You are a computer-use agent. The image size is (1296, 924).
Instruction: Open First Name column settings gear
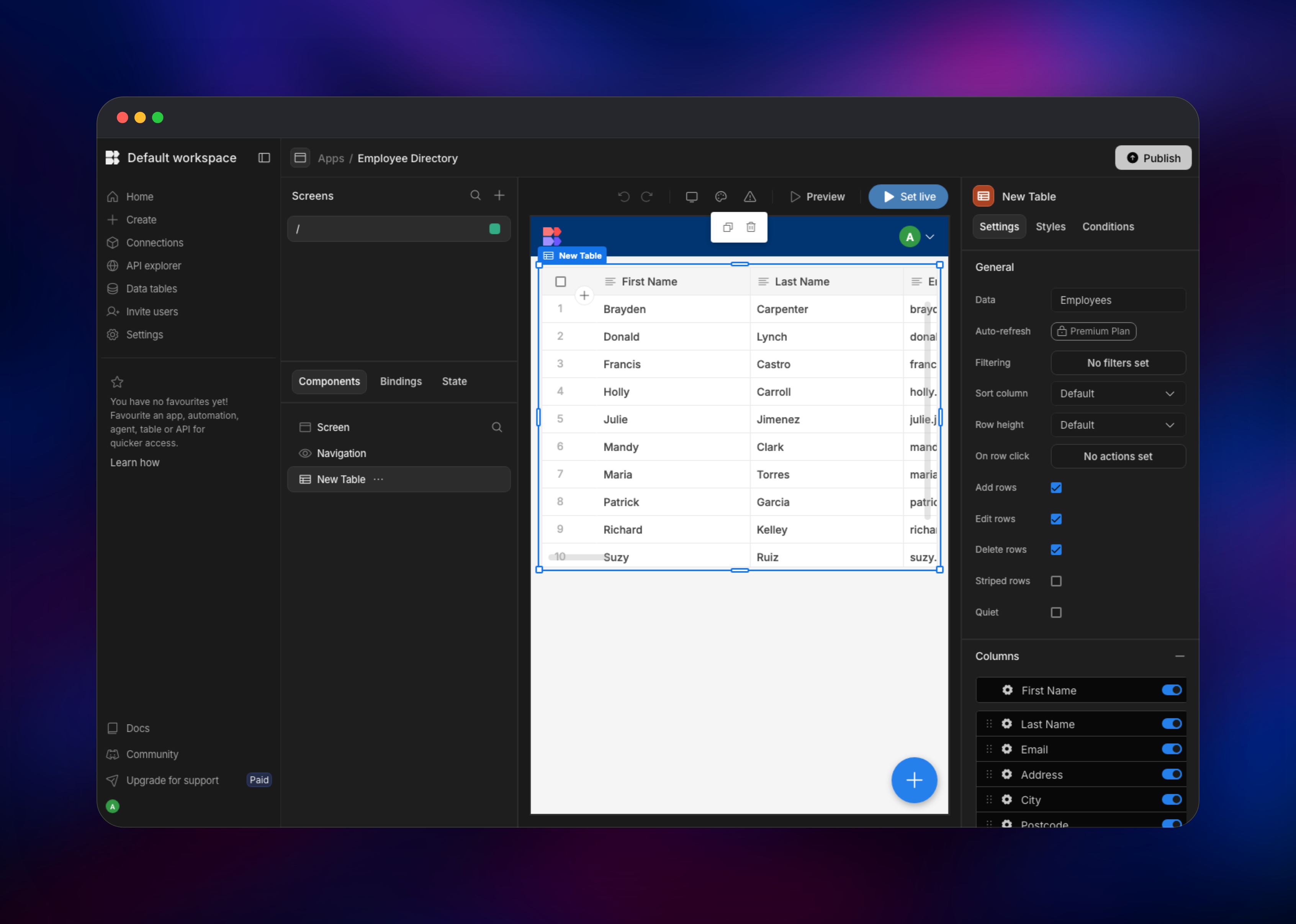tap(1008, 690)
